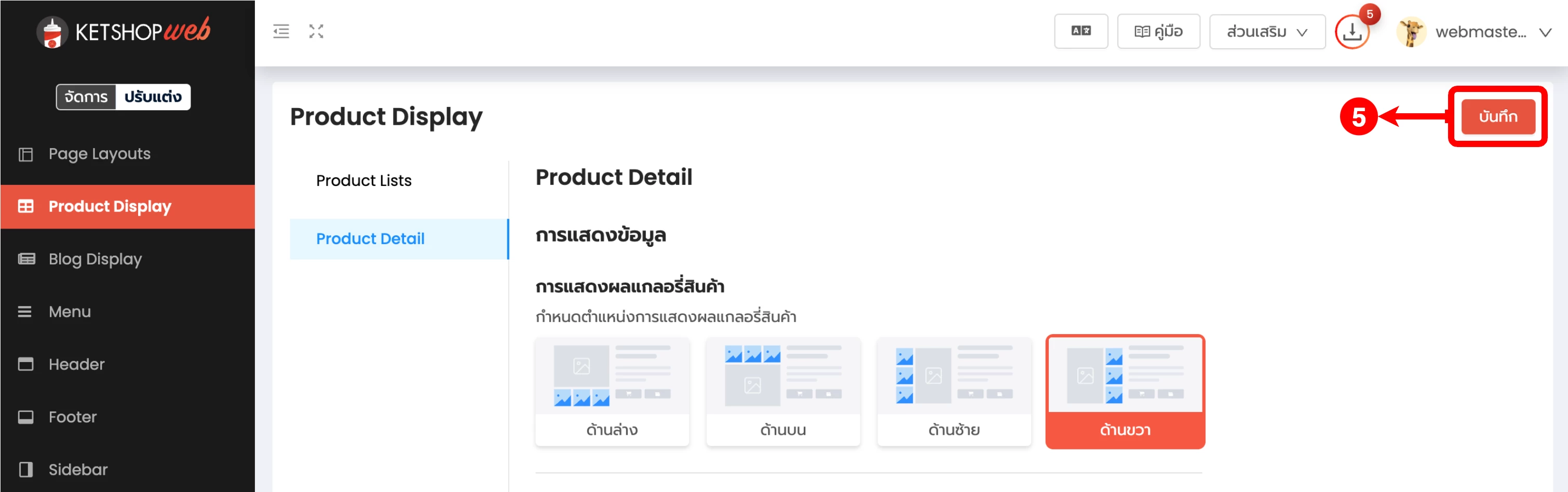Collapse the sidebar with the menu-fold icon
The height and width of the screenshot is (492, 1568).
280,31
